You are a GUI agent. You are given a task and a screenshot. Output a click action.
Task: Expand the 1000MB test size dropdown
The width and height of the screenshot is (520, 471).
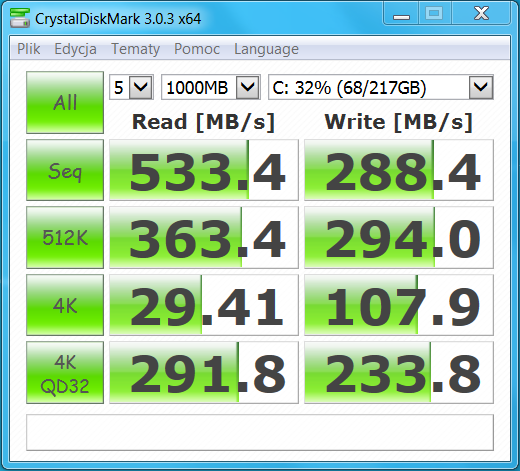[211, 87]
